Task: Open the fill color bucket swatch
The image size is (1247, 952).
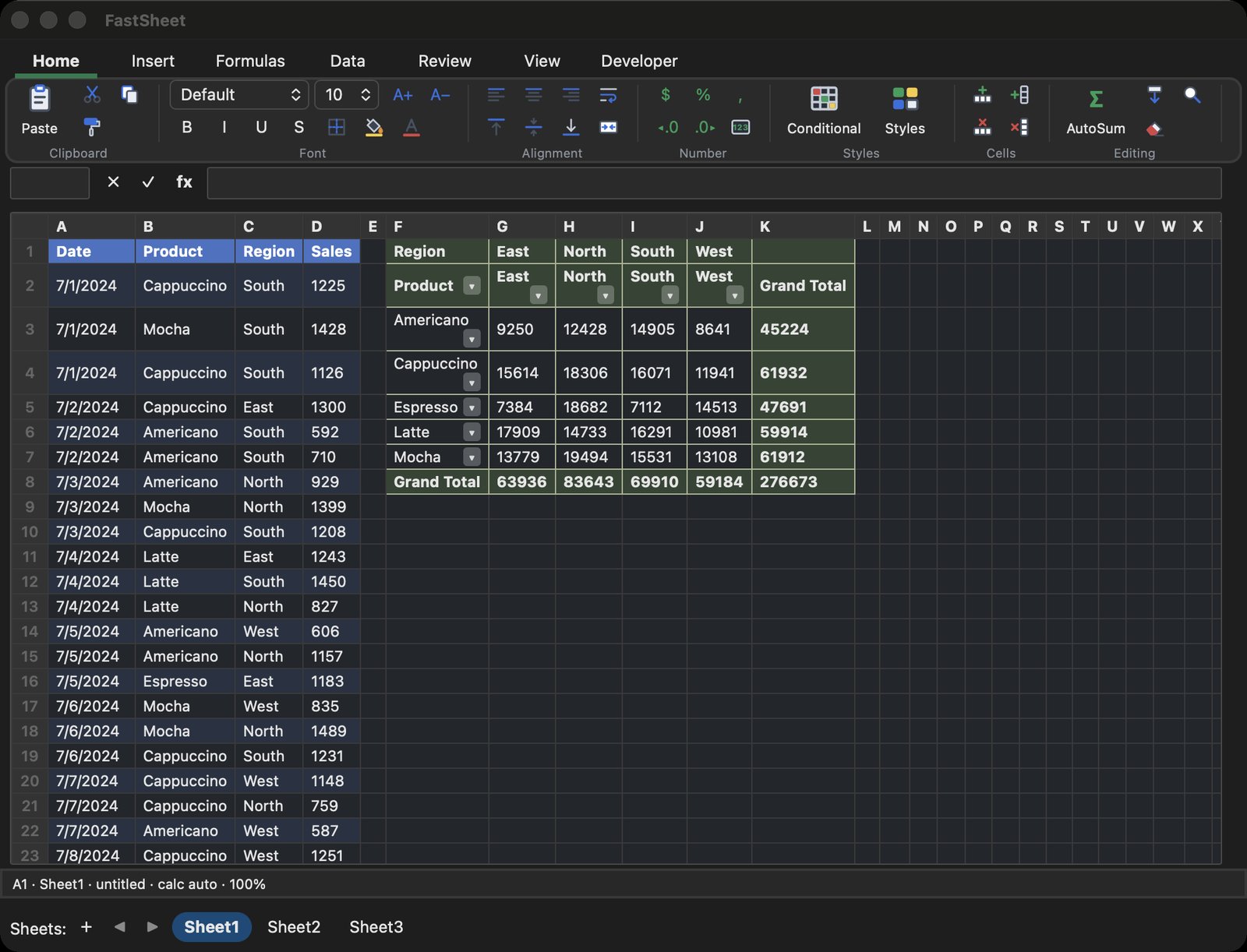Action: (374, 127)
